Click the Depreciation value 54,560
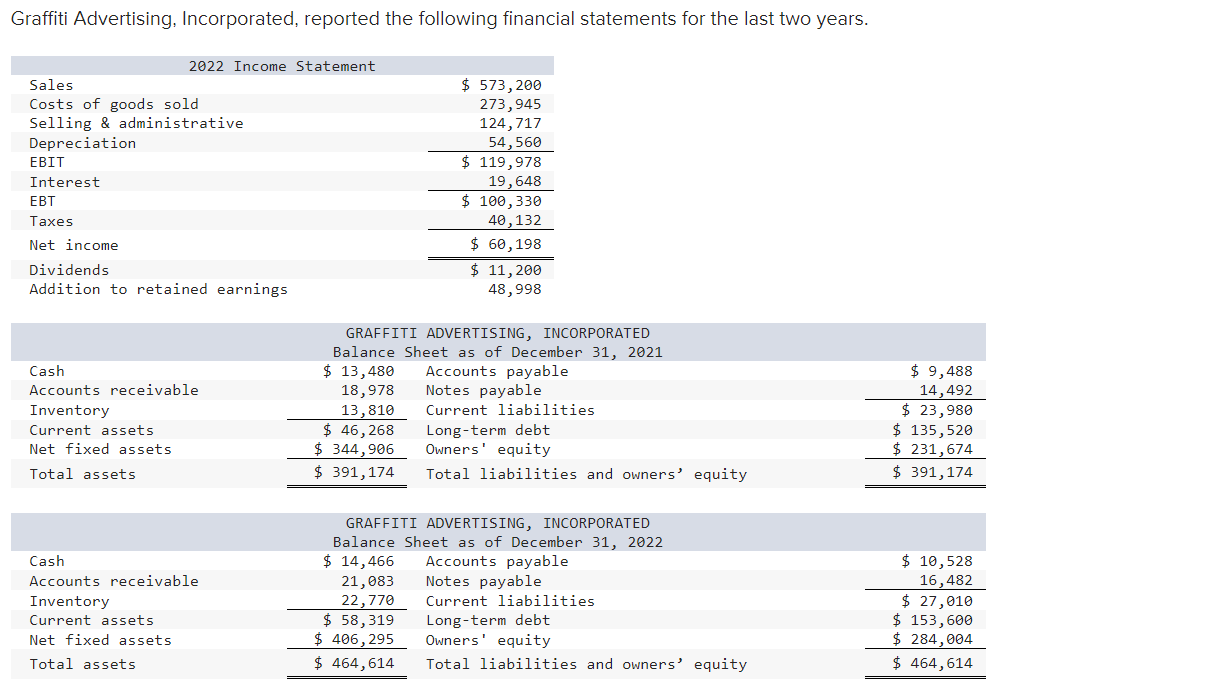1227x695 pixels. click(x=520, y=142)
